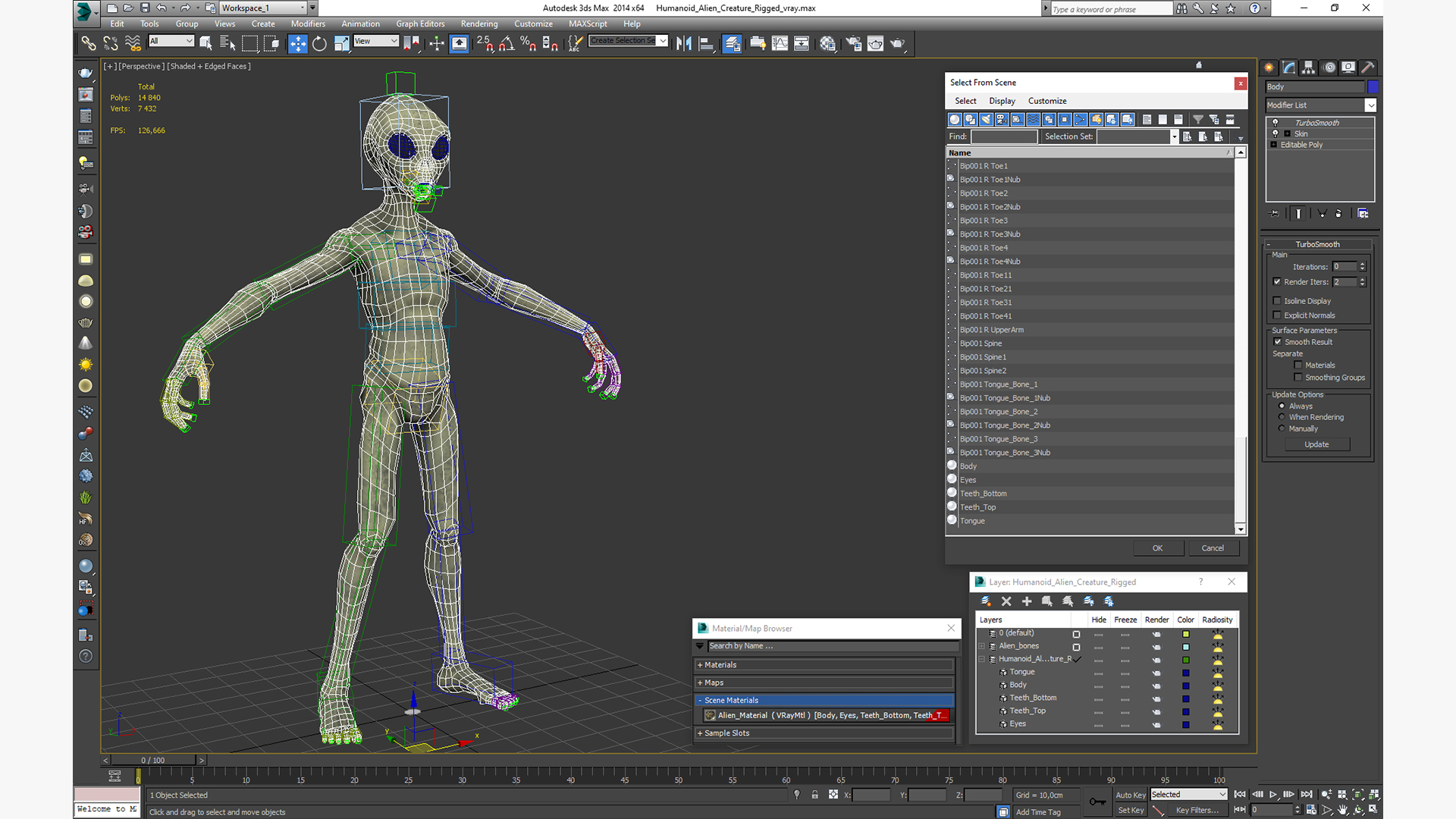Screen dimensions: 1456x819
Task: Click the Play Animation button
Action: (1273, 795)
